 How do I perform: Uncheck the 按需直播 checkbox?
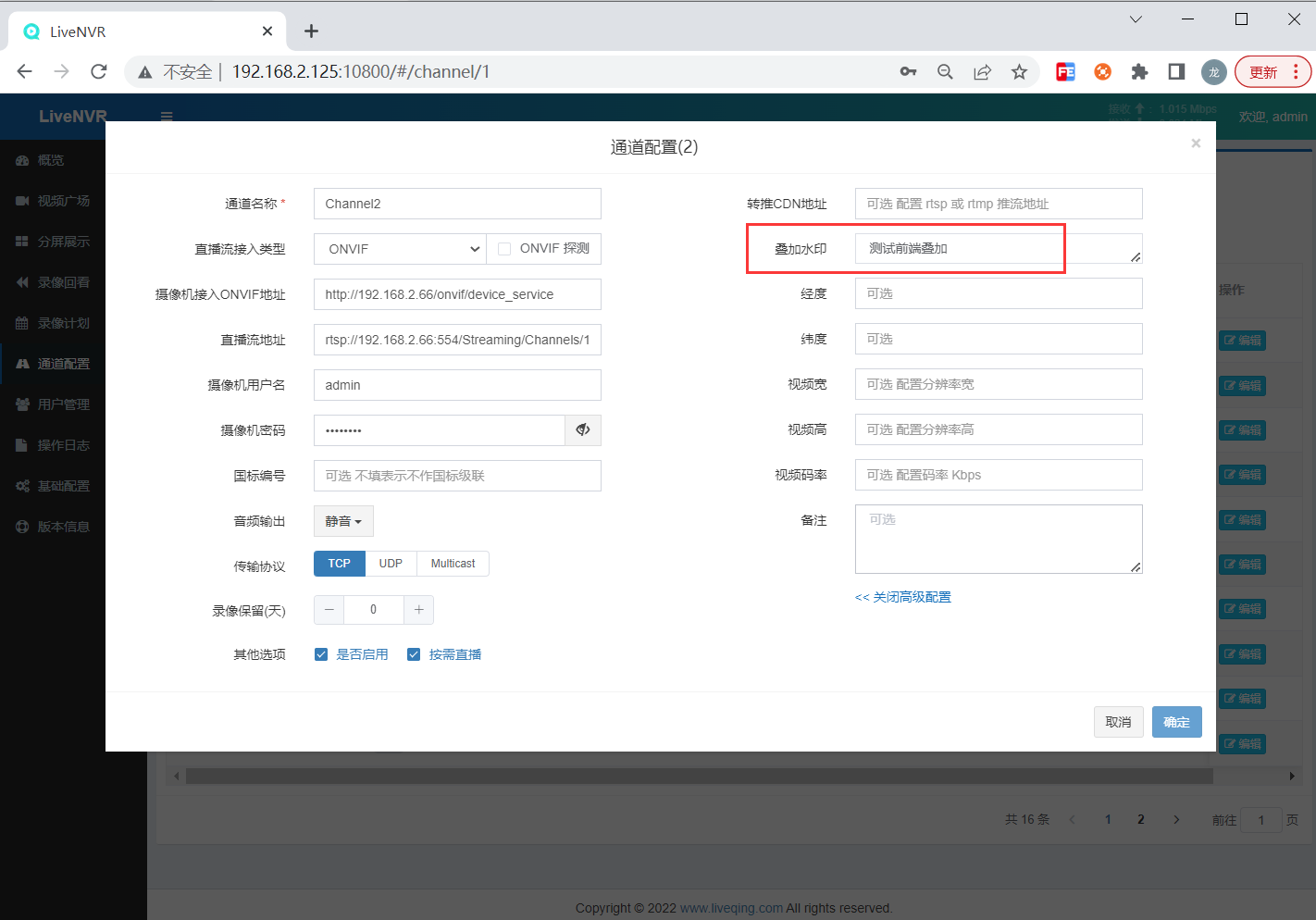coord(414,654)
